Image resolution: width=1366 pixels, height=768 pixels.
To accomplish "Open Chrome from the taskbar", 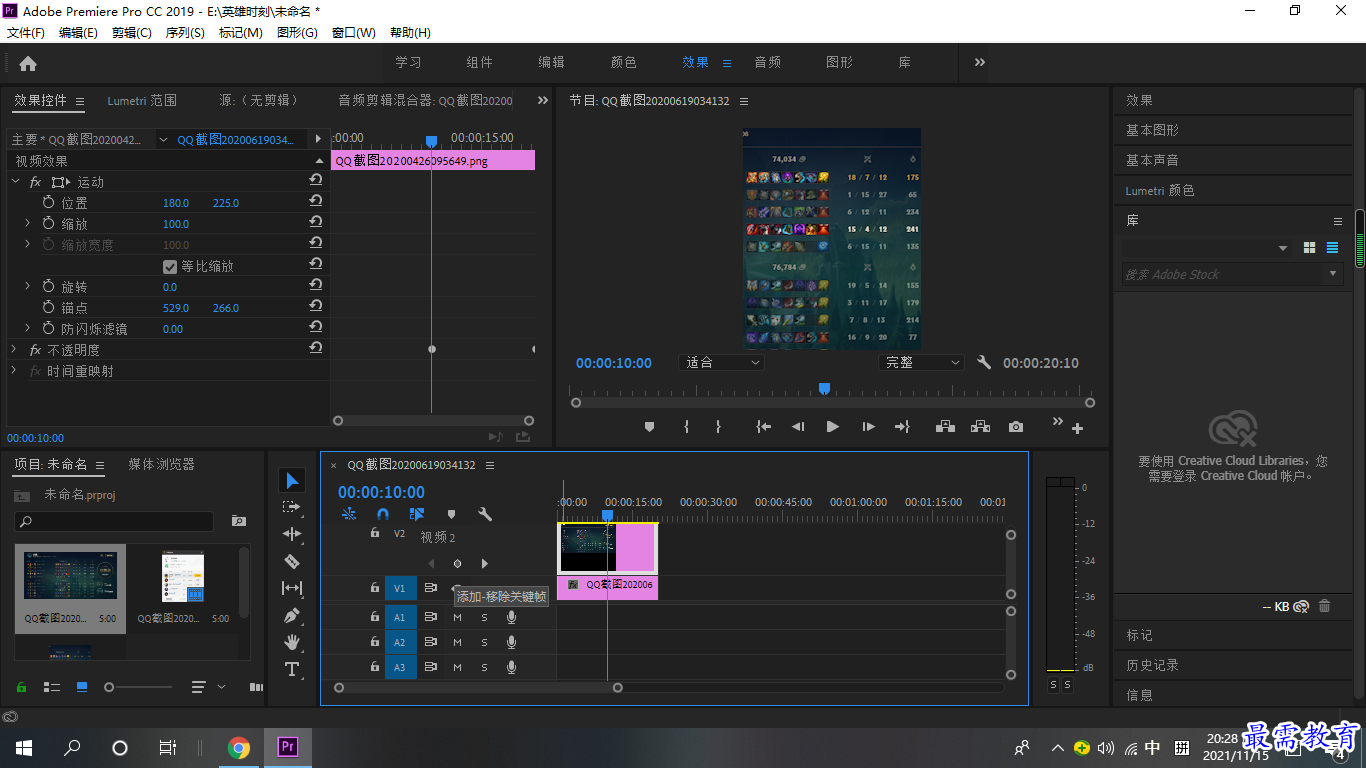I will [238, 748].
